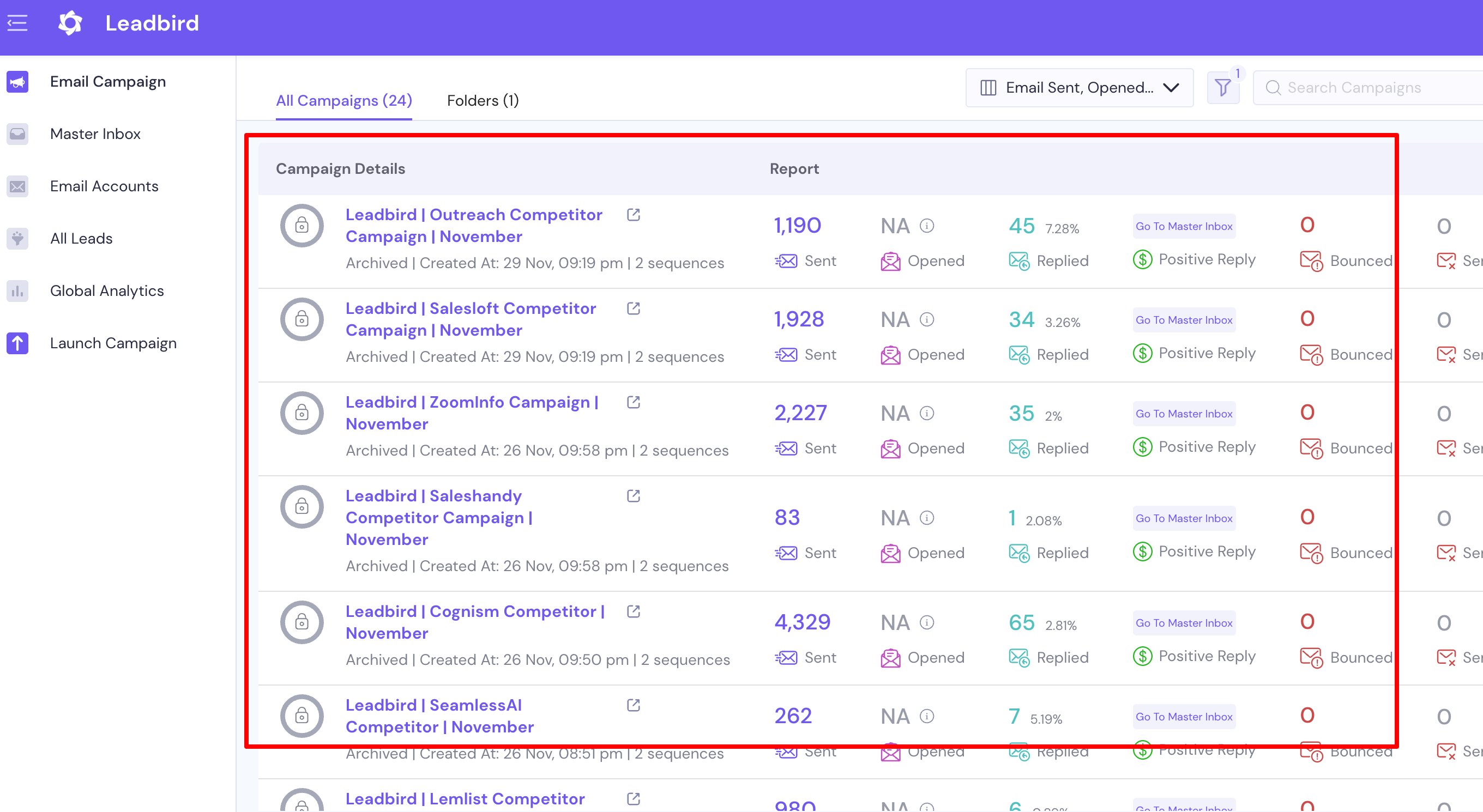This screenshot has width=1483, height=812.
Task: Open Master Inbox from the sidebar
Action: pyautogui.click(x=95, y=134)
